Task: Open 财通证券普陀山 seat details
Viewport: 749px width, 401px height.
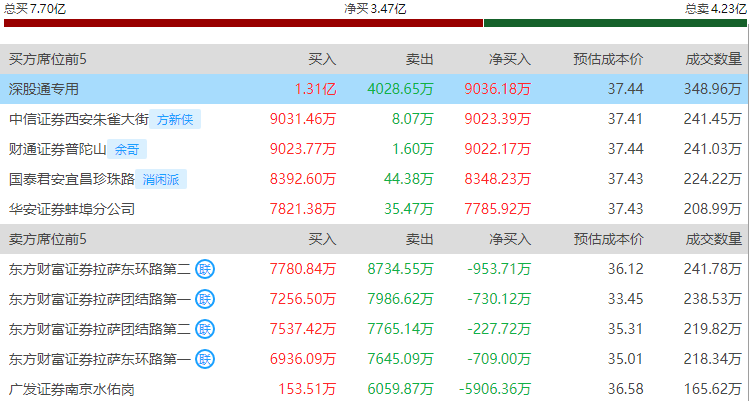Action: coord(57,150)
